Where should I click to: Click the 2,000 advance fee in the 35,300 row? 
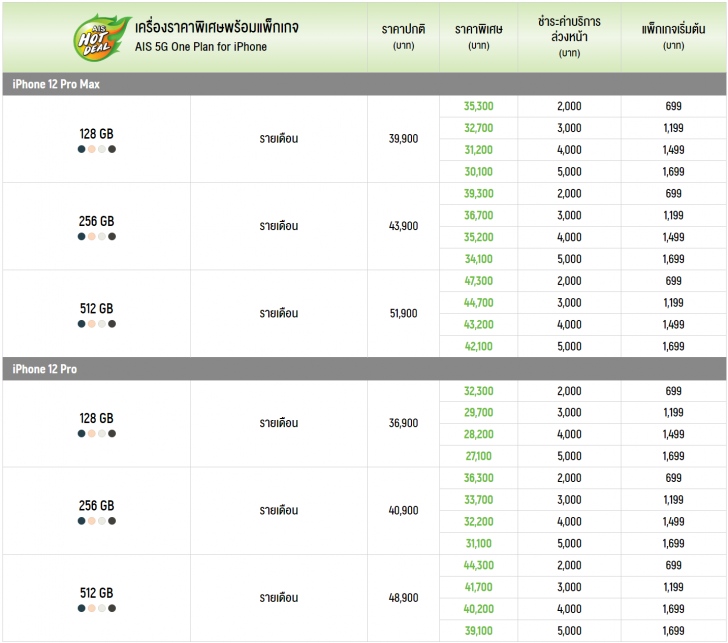pyautogui.click(x=569, y=106)
